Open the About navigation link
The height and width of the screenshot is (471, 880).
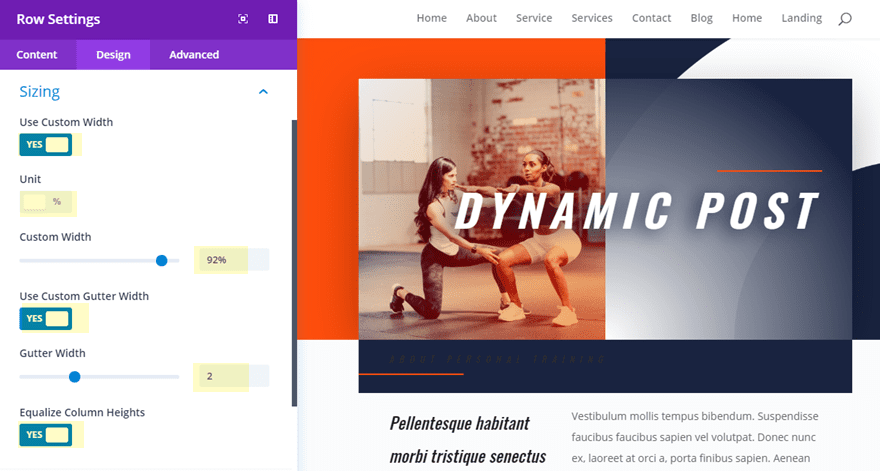481,18
